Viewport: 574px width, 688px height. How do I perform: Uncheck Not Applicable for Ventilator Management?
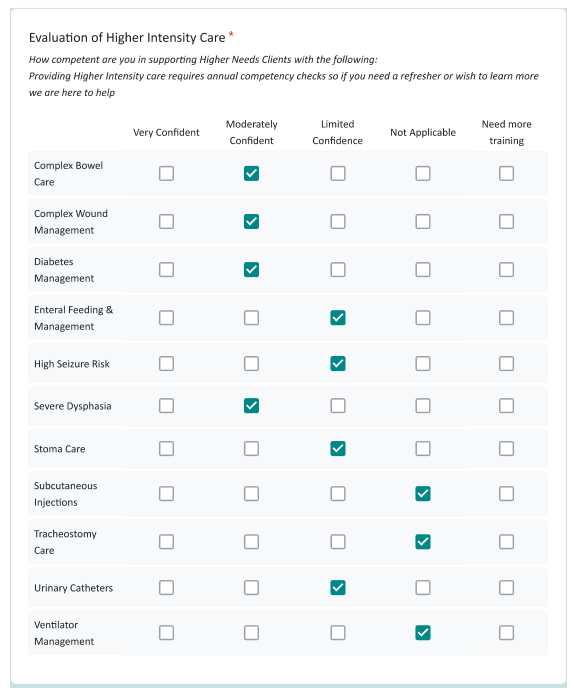423,633
